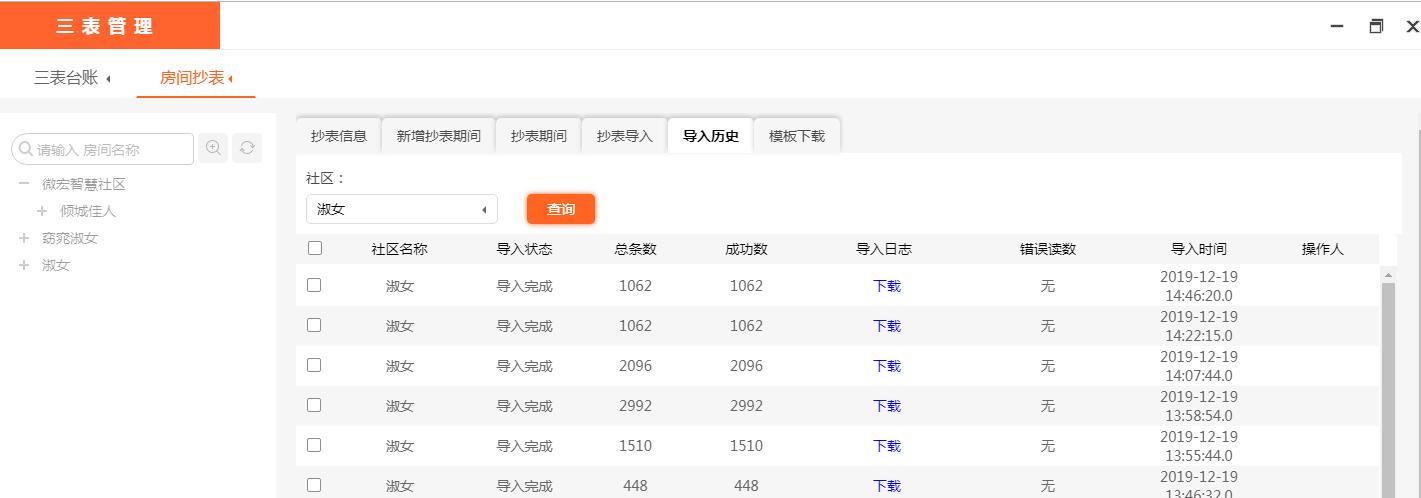
Task: Click the small arrow icon next to 三表台账
Action: [x=108, y=79]
